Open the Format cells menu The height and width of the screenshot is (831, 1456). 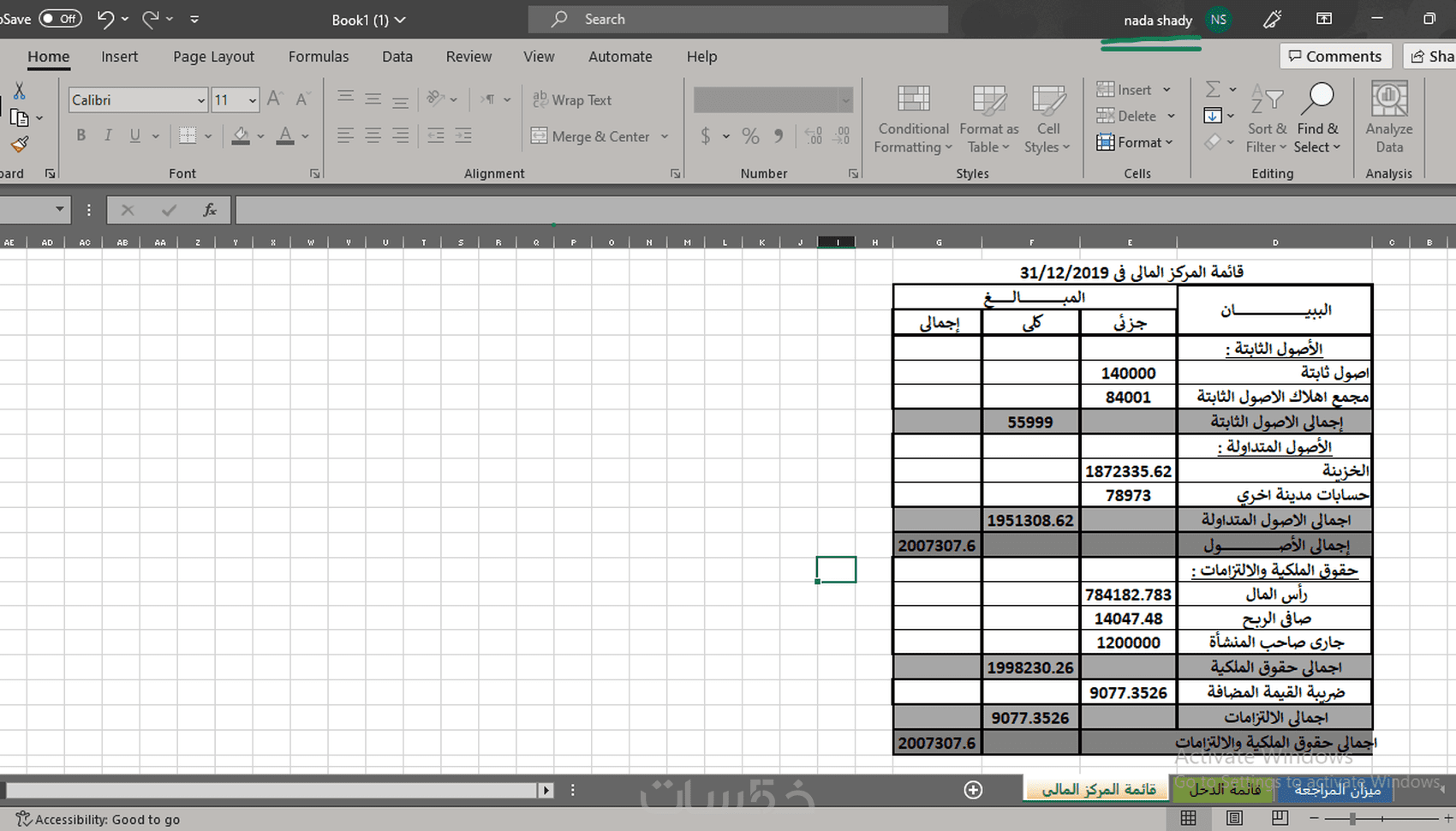1134,142
